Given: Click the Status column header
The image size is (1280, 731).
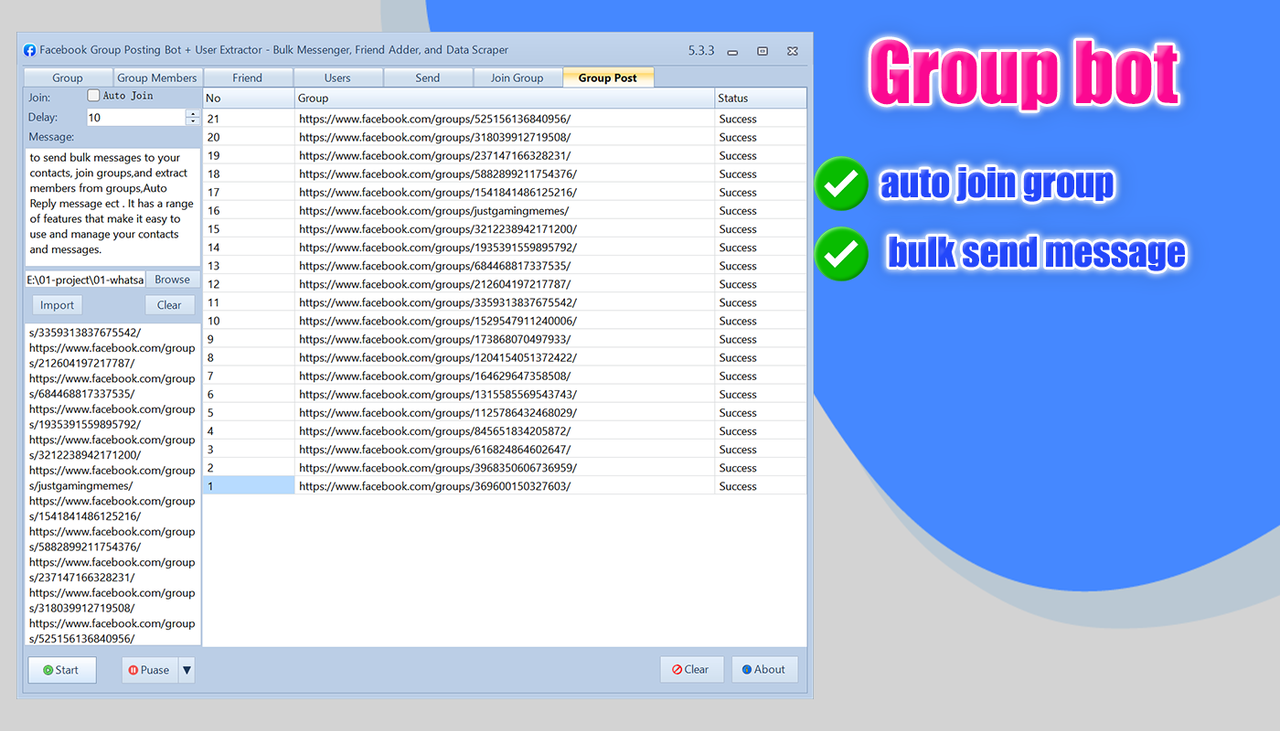Looking at the screenshot, I should tap(760, 98).
